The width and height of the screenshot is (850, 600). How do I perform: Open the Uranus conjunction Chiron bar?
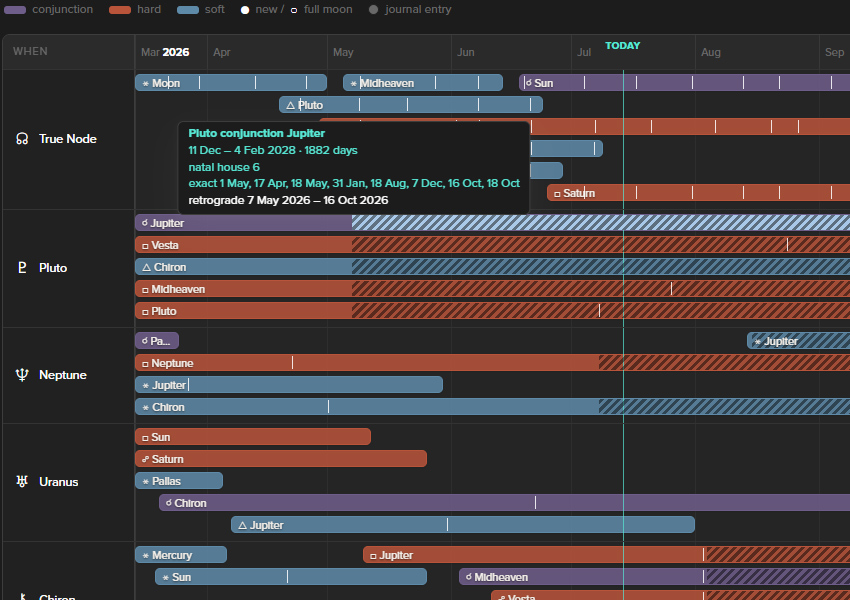coord(504,503)
